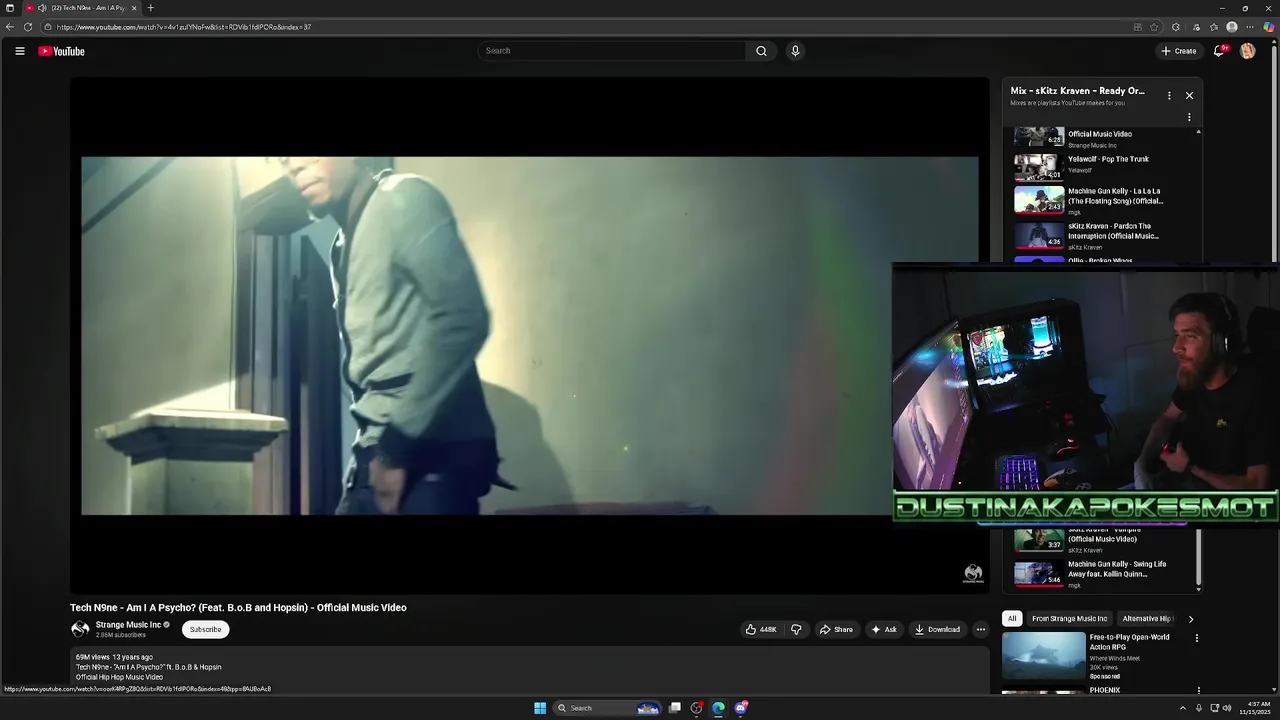This screenshot has width=1280, height=720.
Task: Switch to Microsoft Edge on the taskbar
Action: click(x=718, y=708)
